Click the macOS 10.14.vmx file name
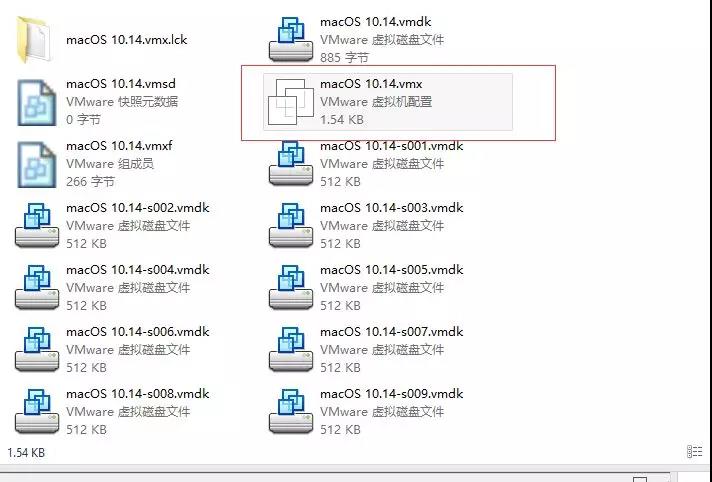Viewport: 712px width, 482px height. (x=371, y=84)
